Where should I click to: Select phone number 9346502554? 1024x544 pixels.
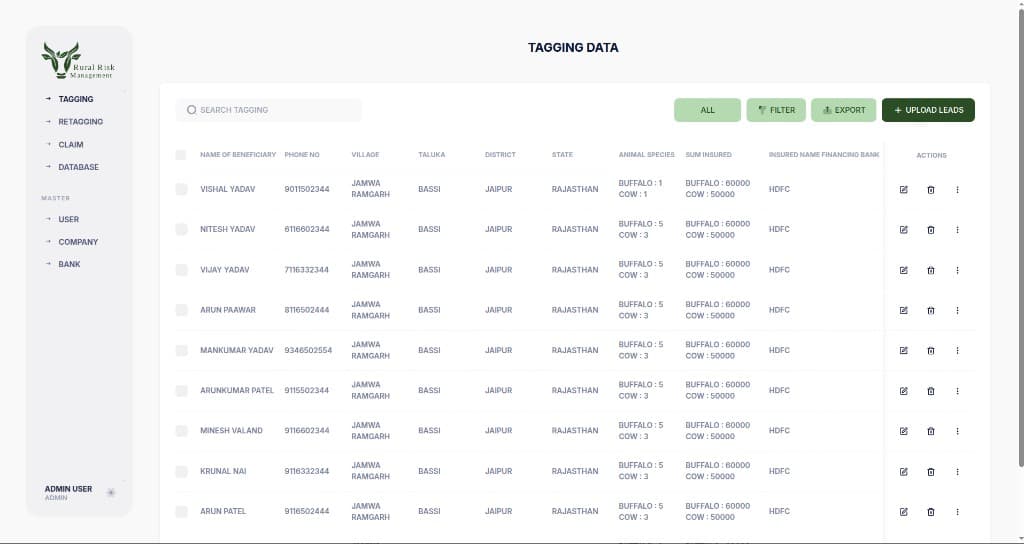(x=308, y=350)
